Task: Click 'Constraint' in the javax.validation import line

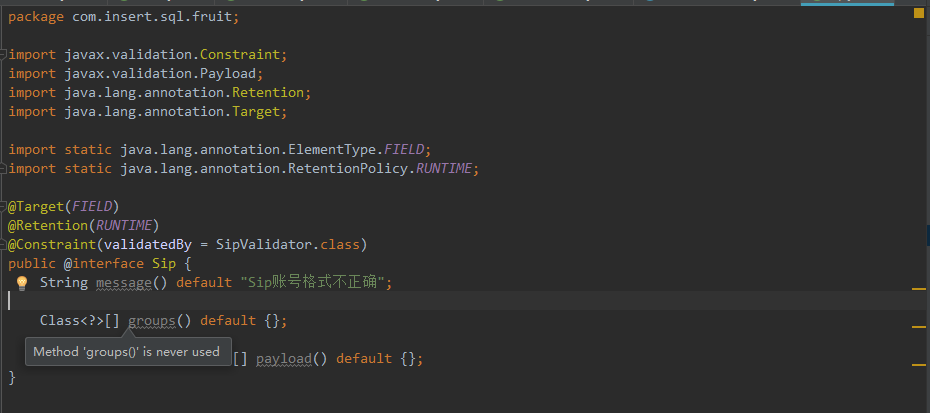Action: pyautogui.click(x=240, y=55)
